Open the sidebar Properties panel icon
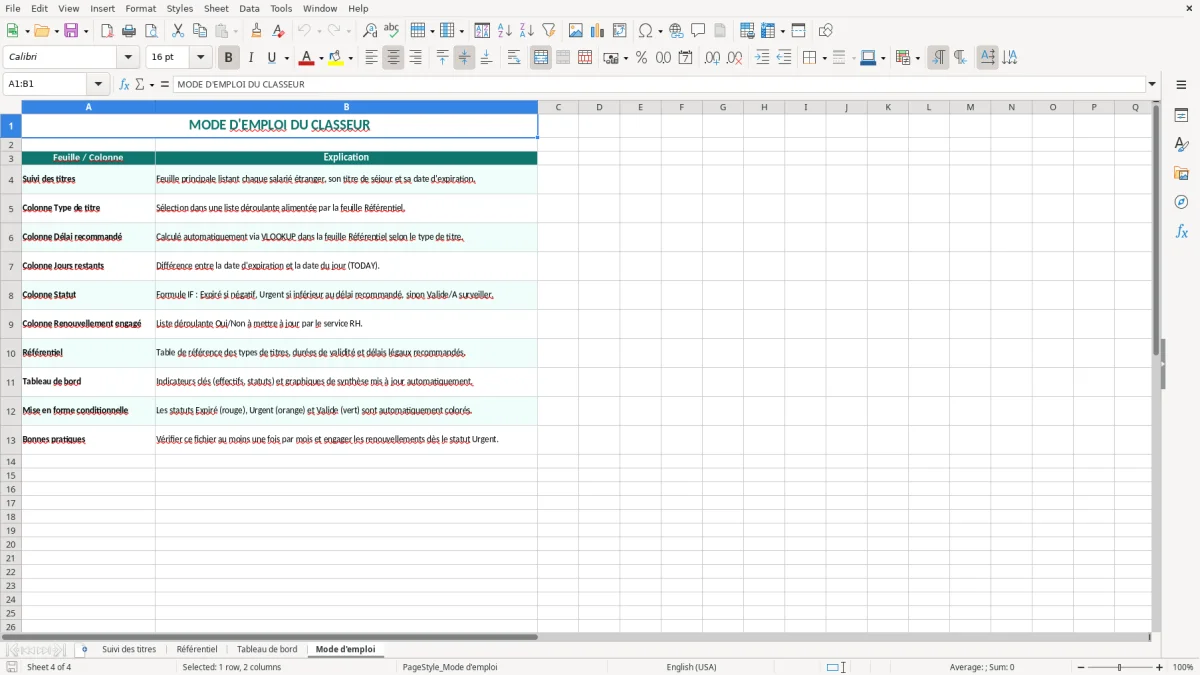Screen dimensions: 1200x675 [x=1181, y=116]
